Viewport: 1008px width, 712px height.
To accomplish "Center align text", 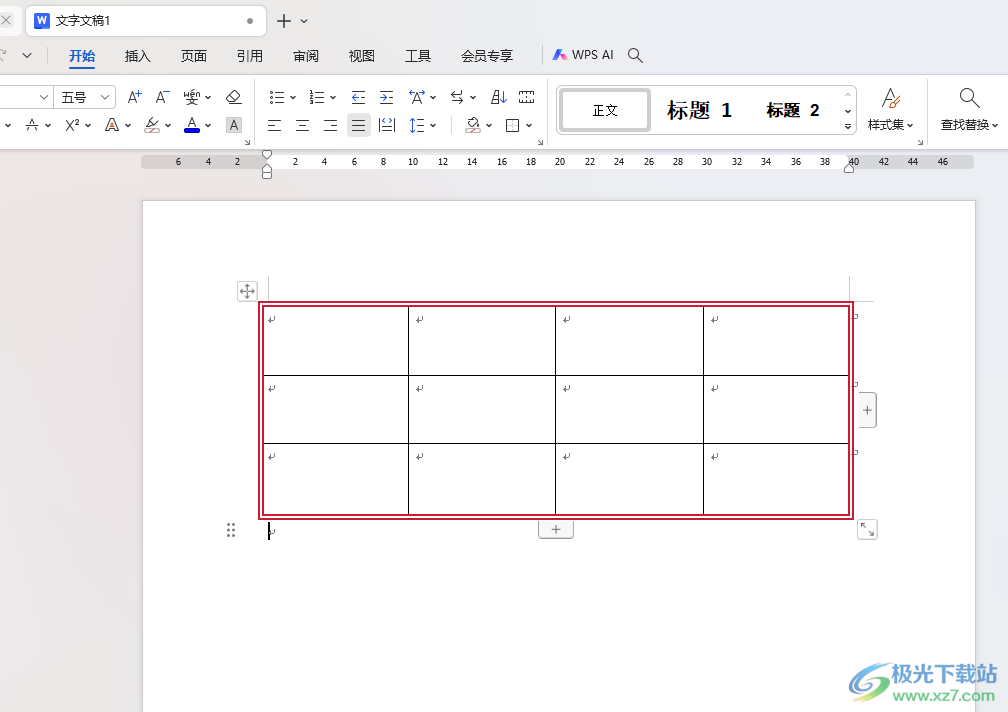I will coord(302,125).
